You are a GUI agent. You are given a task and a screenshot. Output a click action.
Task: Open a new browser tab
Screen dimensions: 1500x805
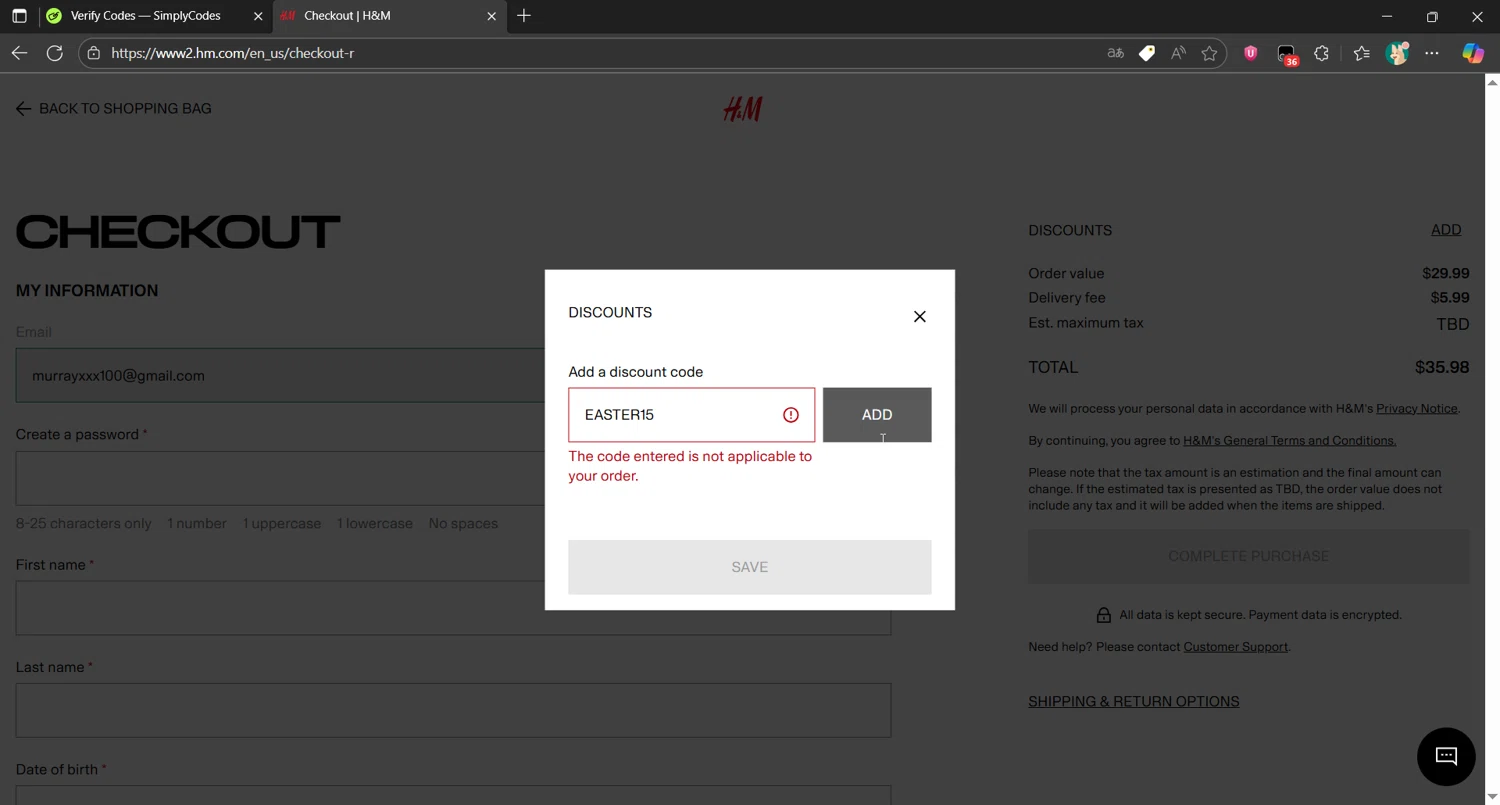coord(524,16)
